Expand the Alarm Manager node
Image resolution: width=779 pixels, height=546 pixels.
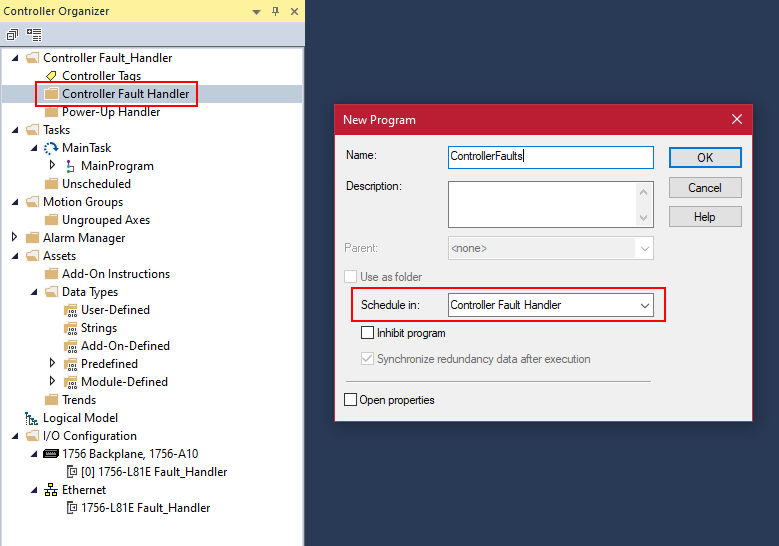(14, 236)
